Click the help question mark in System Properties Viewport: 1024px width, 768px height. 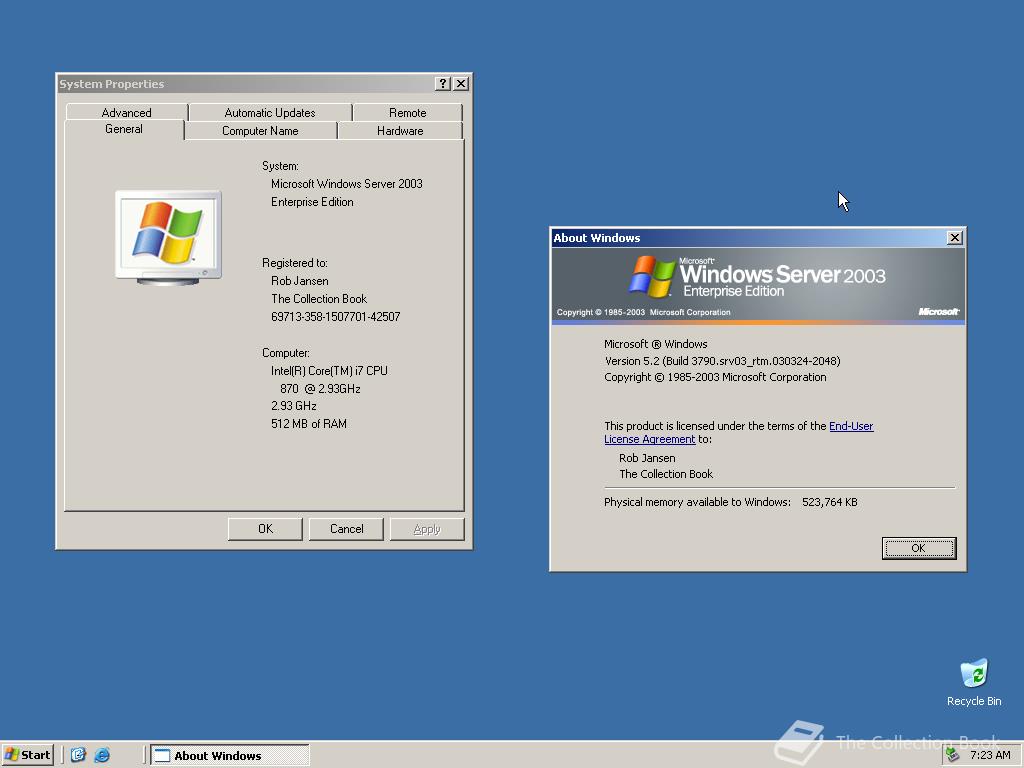point(442,84)
